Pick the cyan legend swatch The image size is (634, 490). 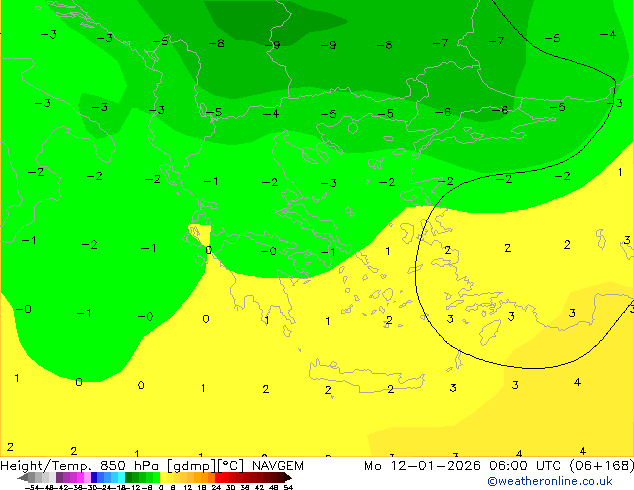pyautogui.click(x=121, y=477)
